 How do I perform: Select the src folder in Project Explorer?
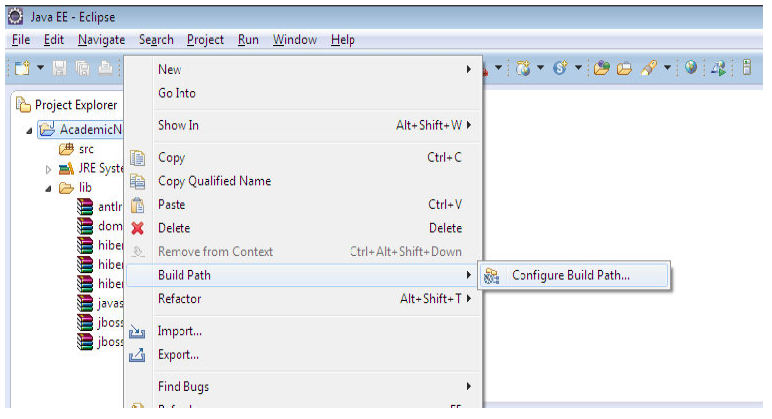(x=86, y=149)
